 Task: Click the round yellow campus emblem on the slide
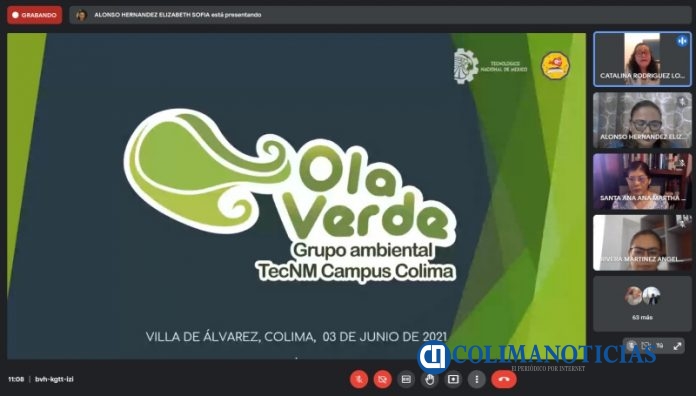(x=555, y=66)
